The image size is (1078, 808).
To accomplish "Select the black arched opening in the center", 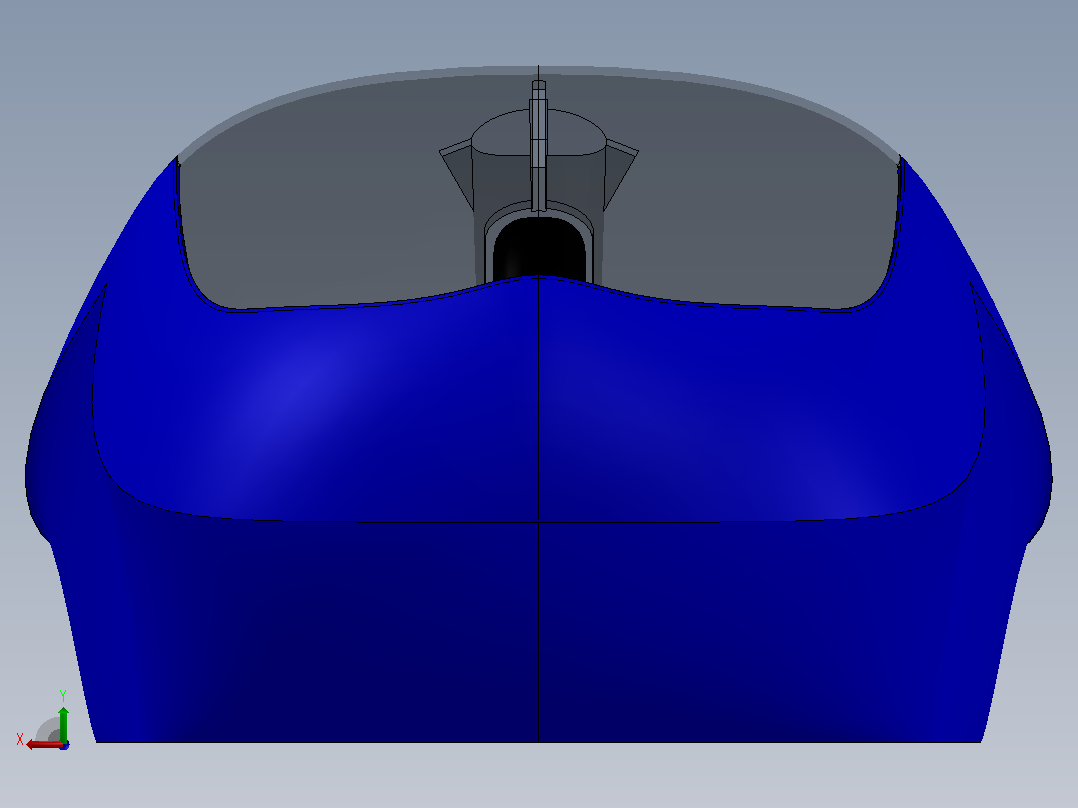I will pos(538,250).
